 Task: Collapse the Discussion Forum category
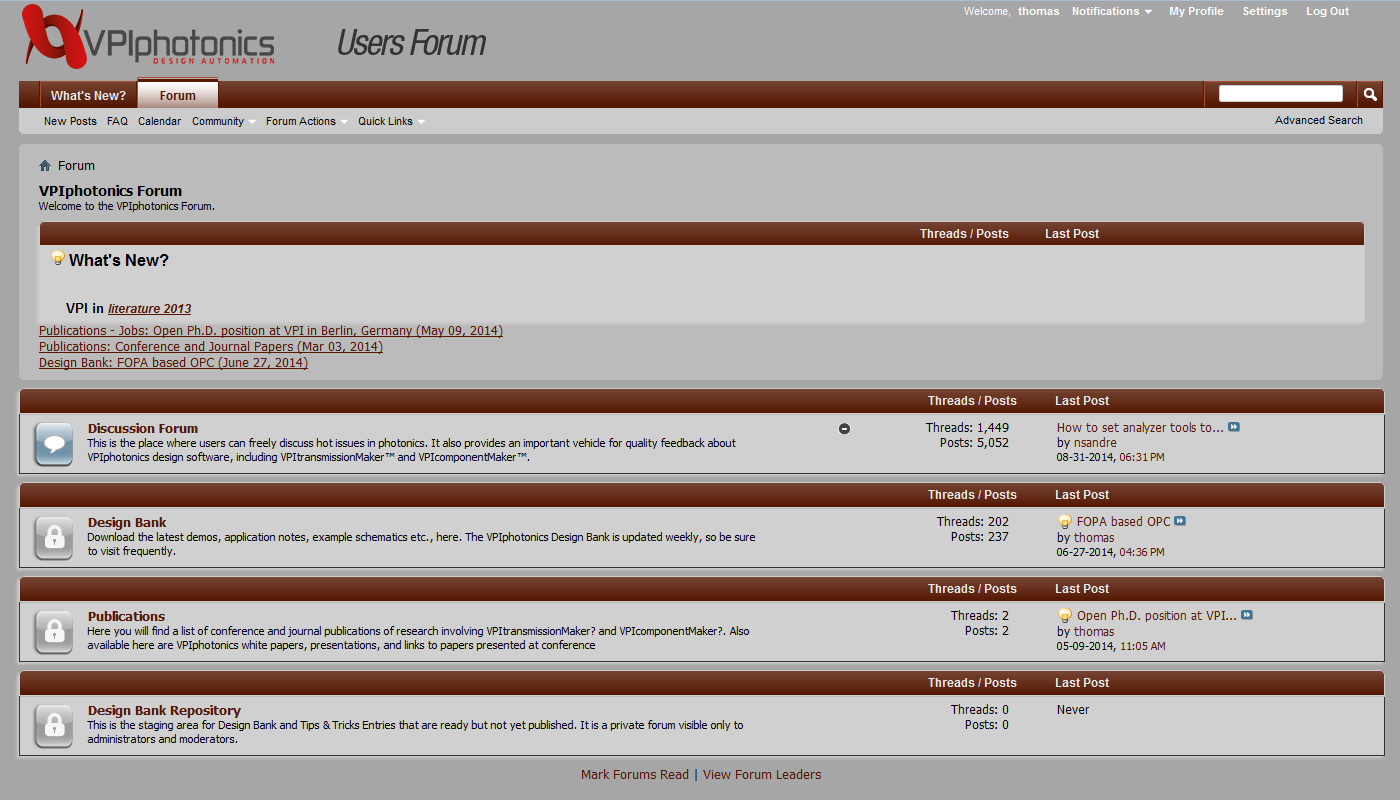844,428
